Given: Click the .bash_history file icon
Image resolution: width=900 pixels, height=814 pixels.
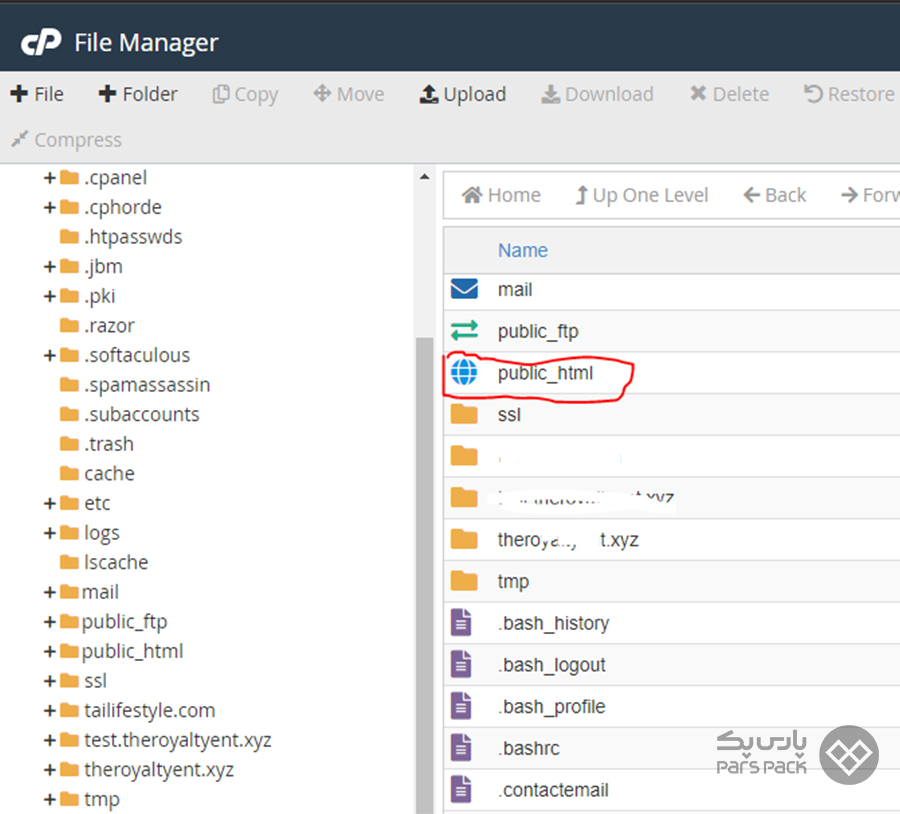Looking at the screenshot, I should (461, 623).
